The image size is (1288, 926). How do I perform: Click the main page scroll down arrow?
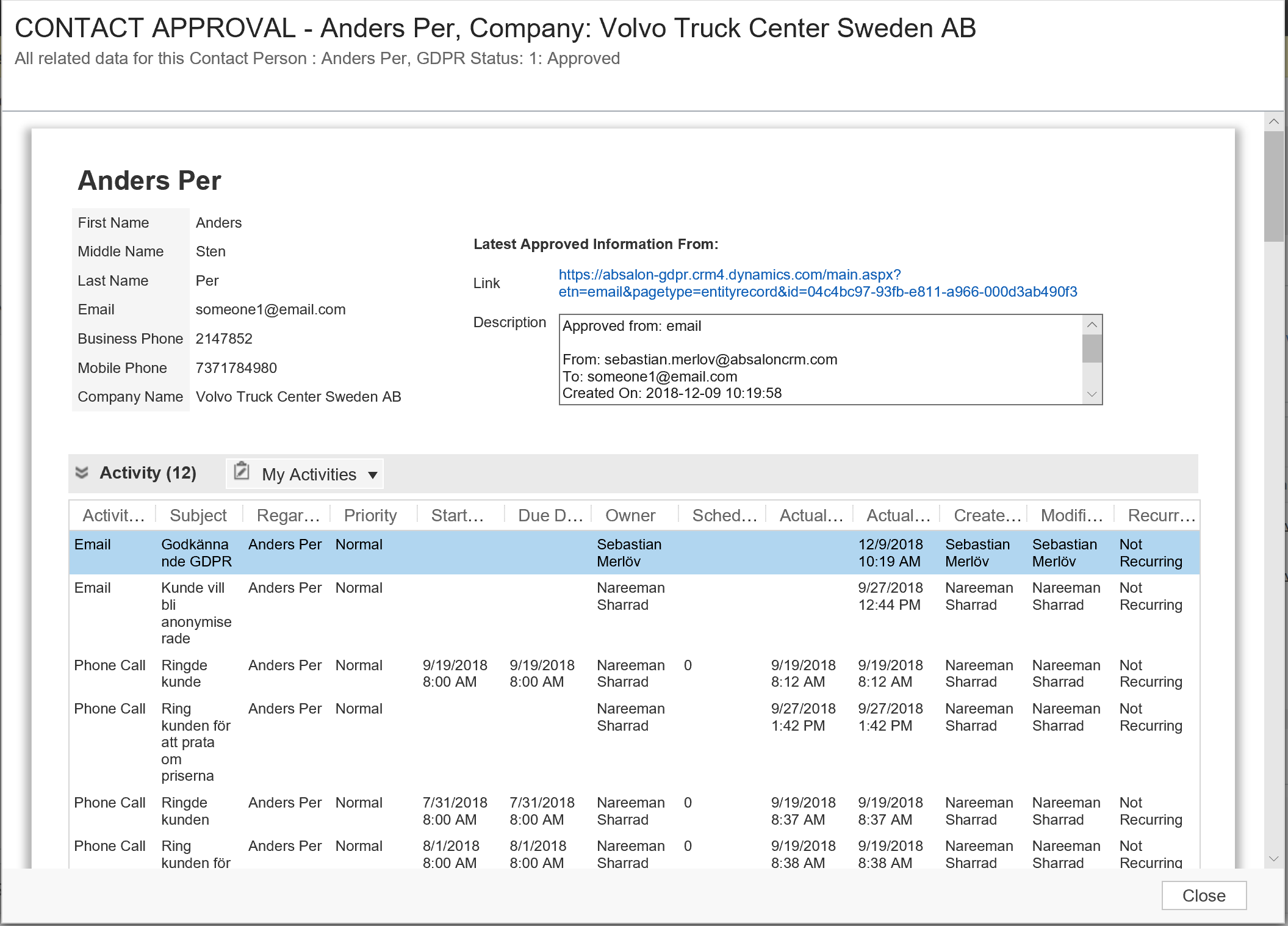1274,858
